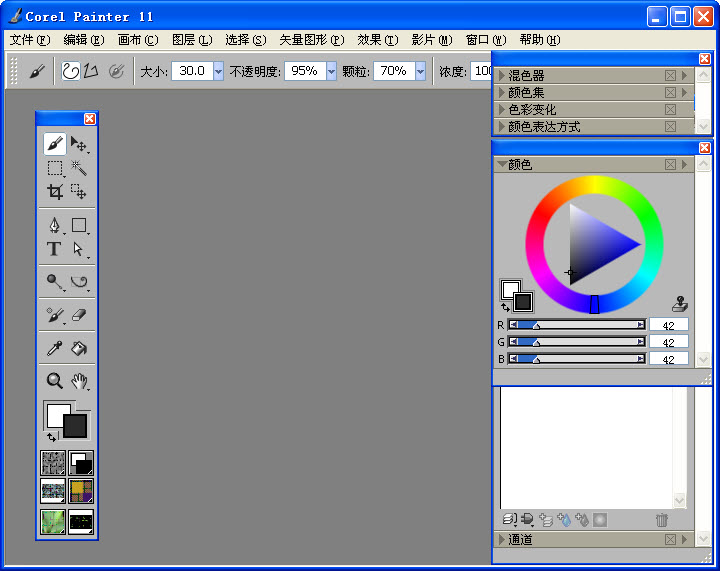Expand the 通道 panel
The height and width of the screenshot is (571, 720).
pyautogui.click(x=502, y=539)
